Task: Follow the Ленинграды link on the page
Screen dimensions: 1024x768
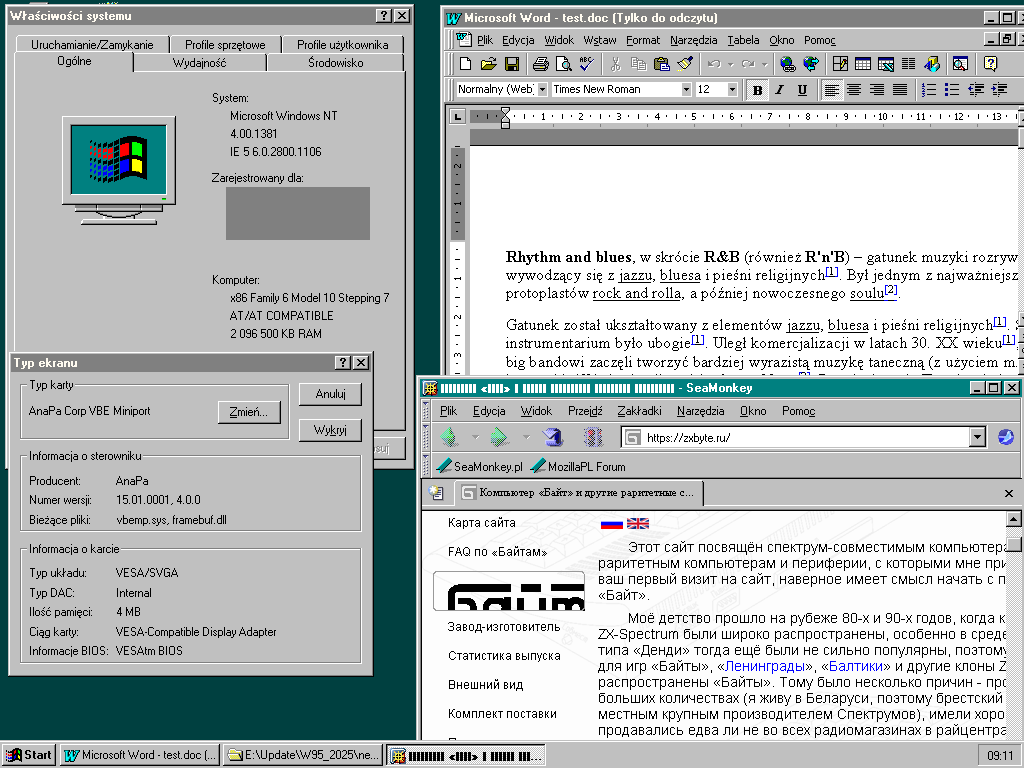Action: (x=765, y=666)
